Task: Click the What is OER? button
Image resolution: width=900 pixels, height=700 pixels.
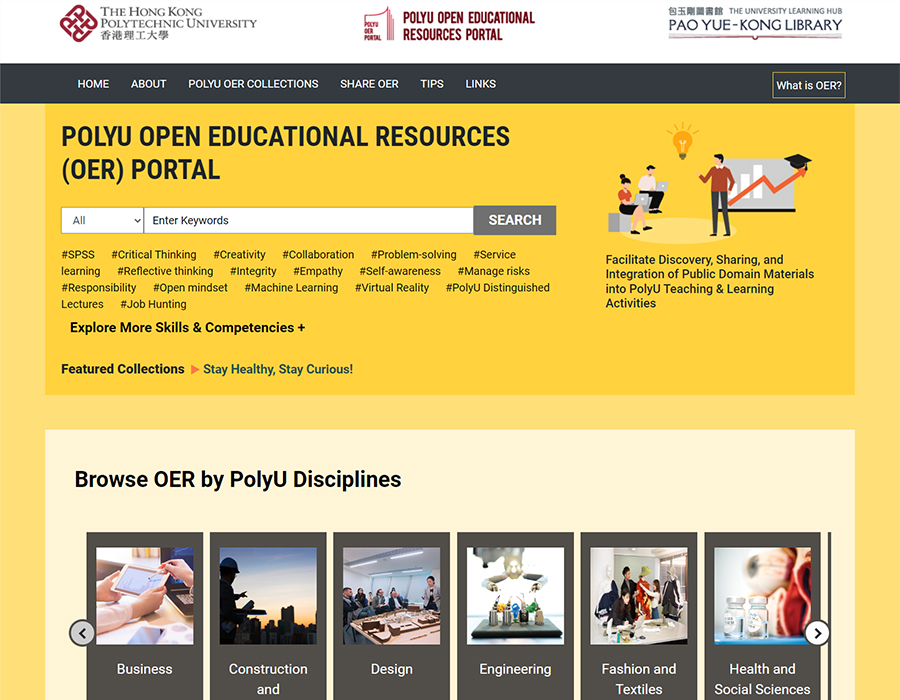Action: pos(809,85)
